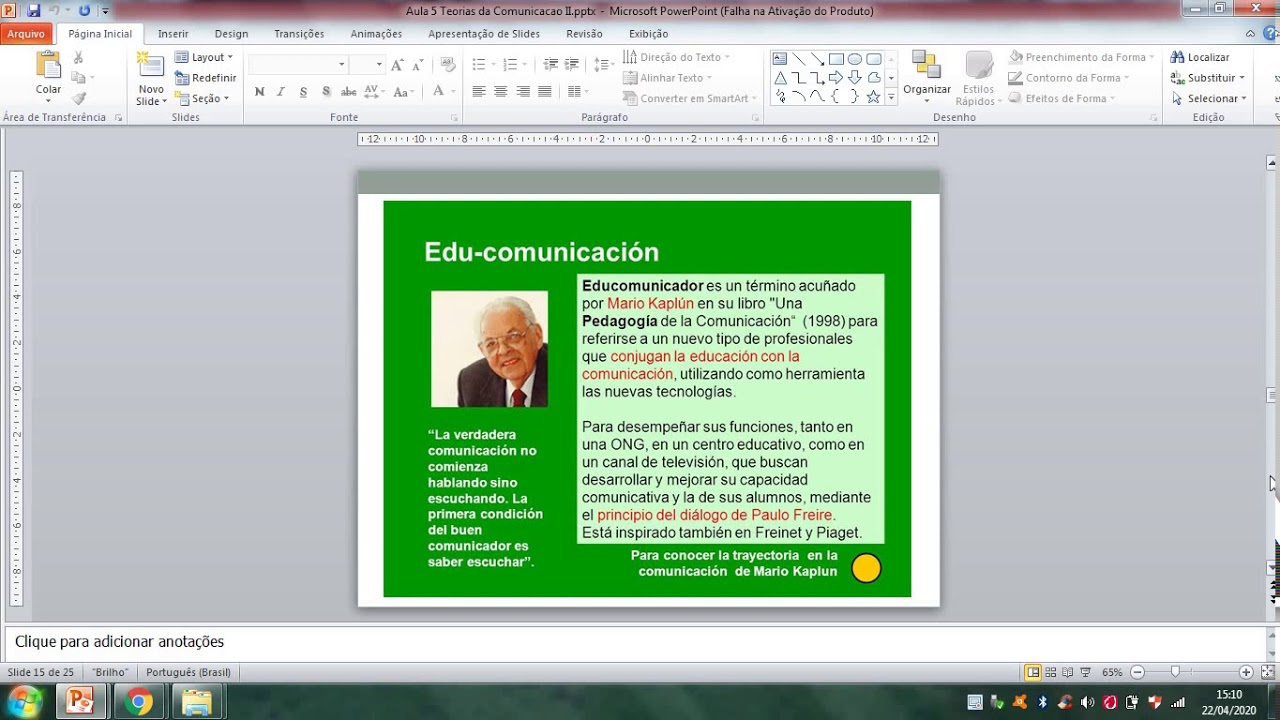Click the zoom slider handle
The height and width of the screenshot is (720, 1280).
pos(1175,672)
